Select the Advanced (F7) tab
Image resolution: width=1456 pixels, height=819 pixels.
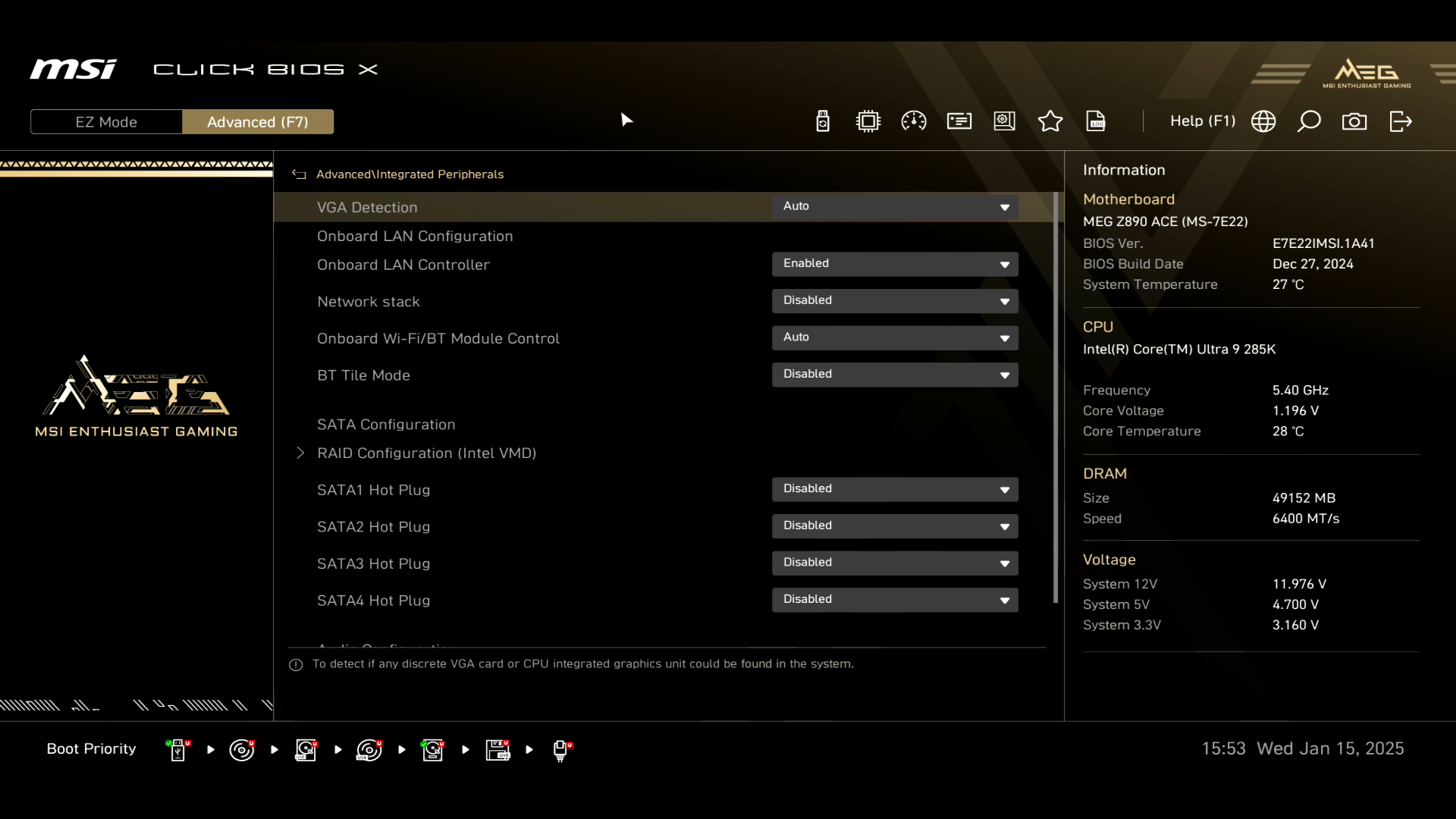258,122
